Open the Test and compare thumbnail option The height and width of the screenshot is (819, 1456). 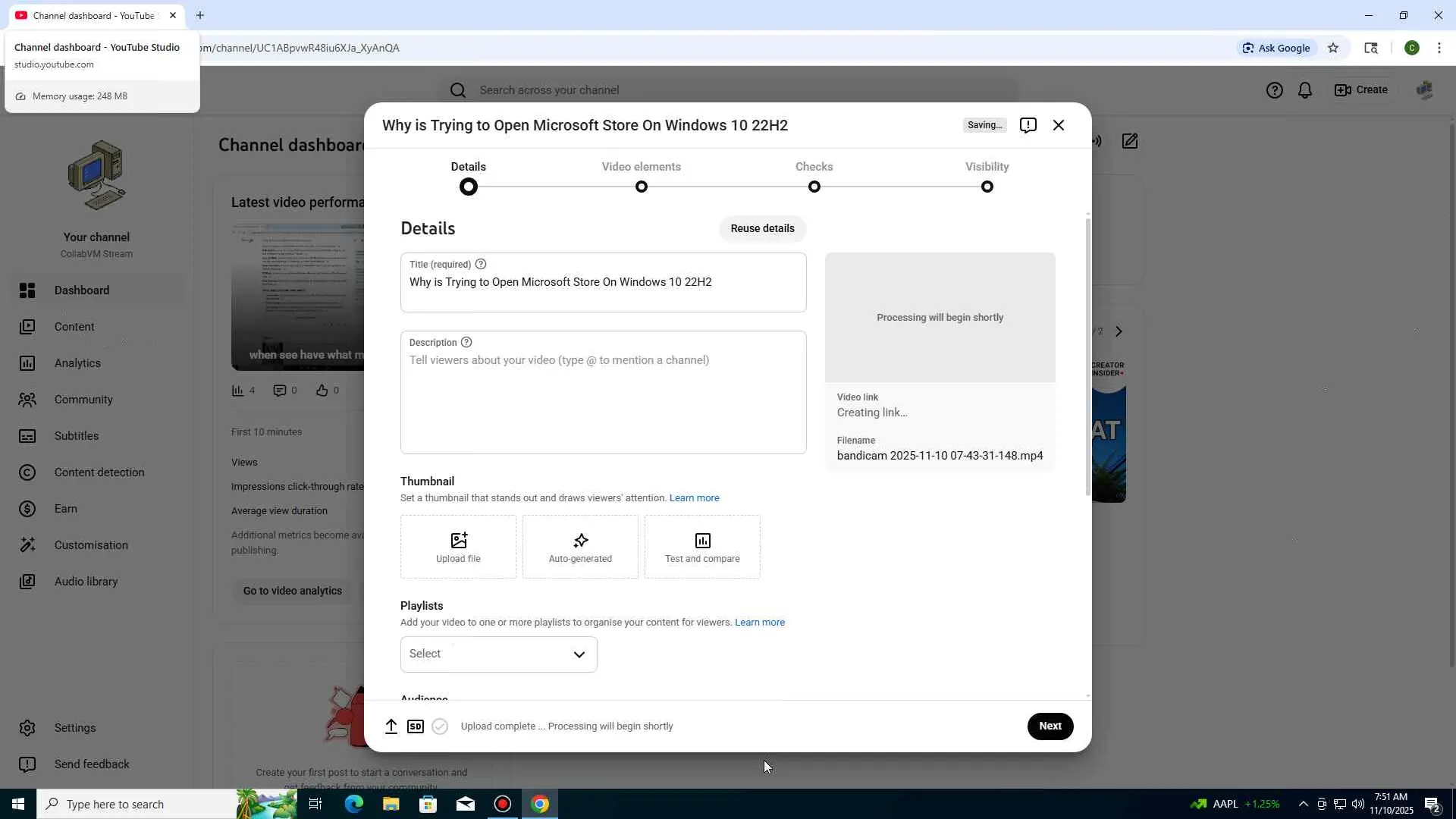pyautogui.click(x=702, y=547)
